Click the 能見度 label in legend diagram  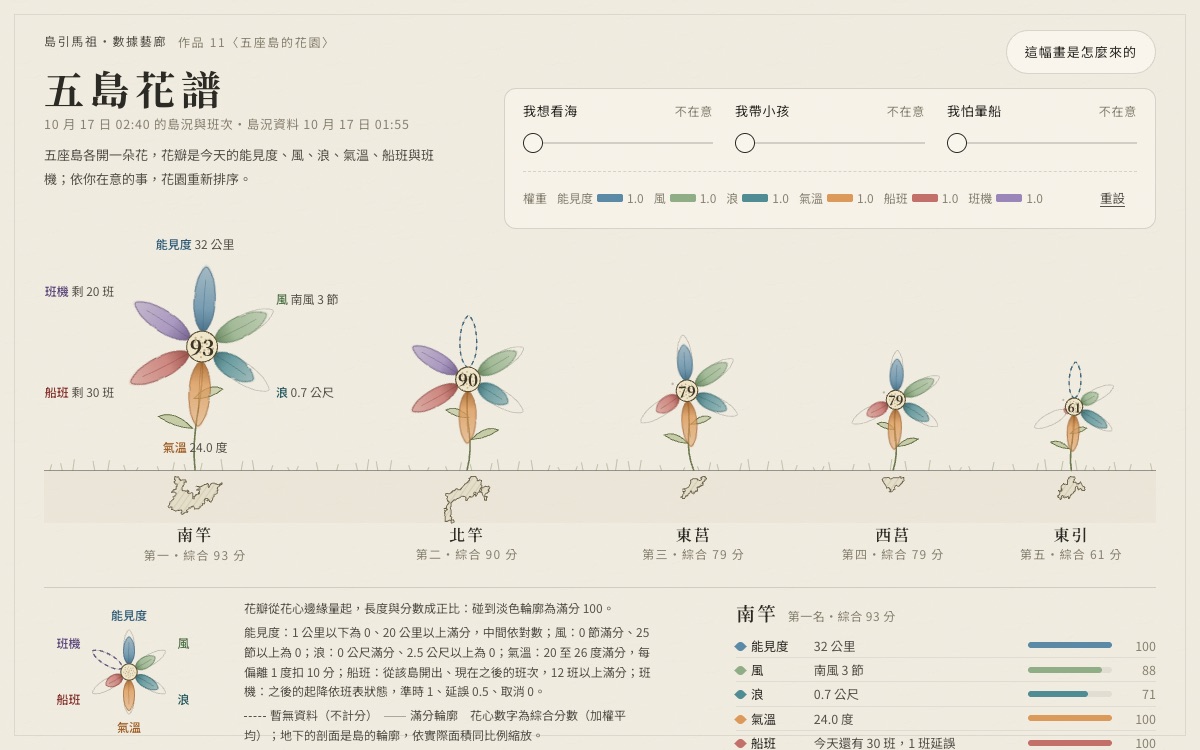[x=129, y=616]
